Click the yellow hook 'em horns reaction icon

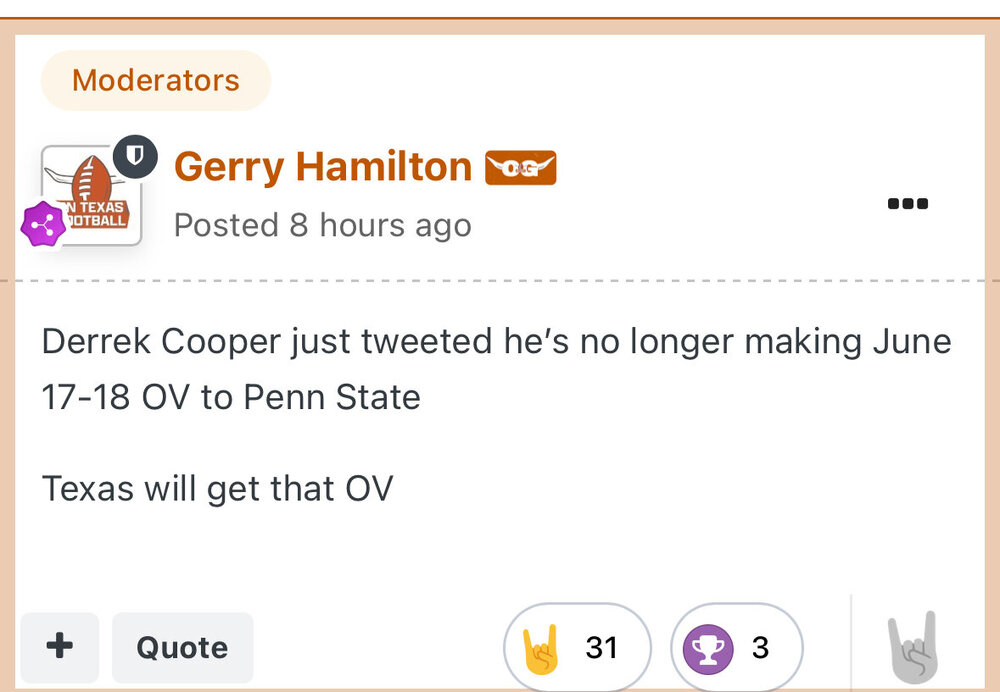pyautogui.click(x=541, y=647)
